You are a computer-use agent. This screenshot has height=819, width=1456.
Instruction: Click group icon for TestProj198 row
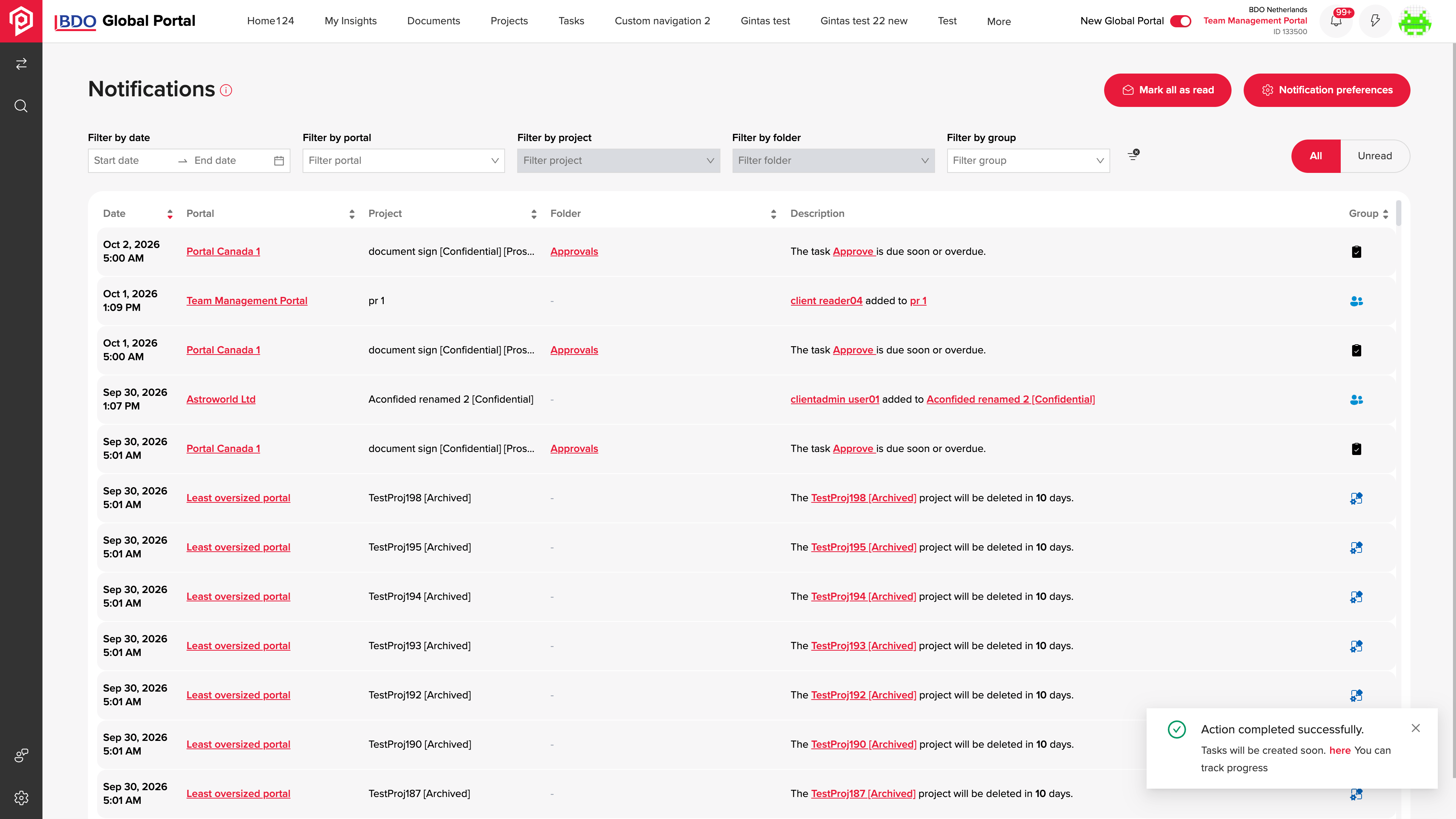[1356, 498]
